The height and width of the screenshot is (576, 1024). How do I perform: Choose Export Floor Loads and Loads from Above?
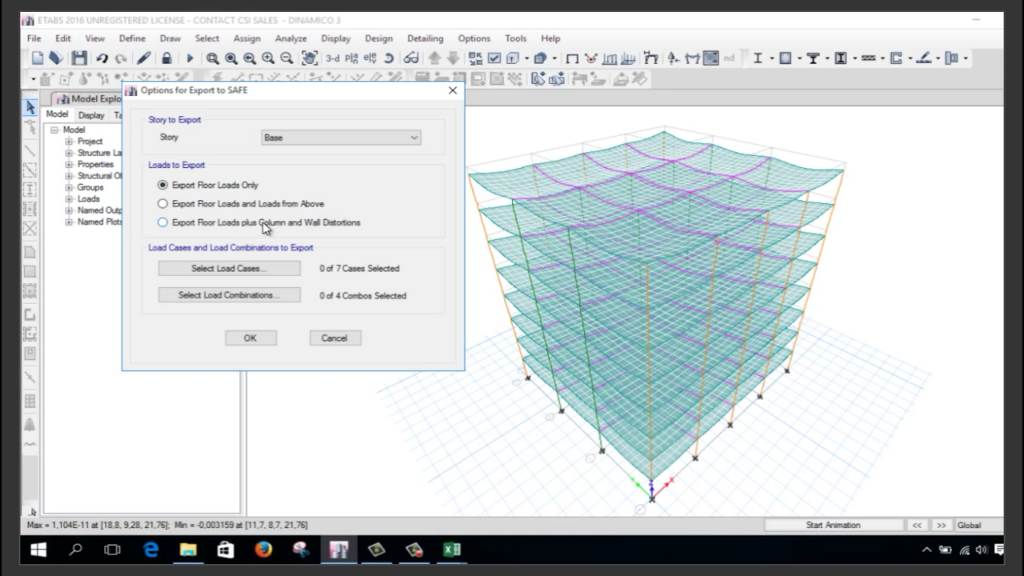tap(163, 204)
